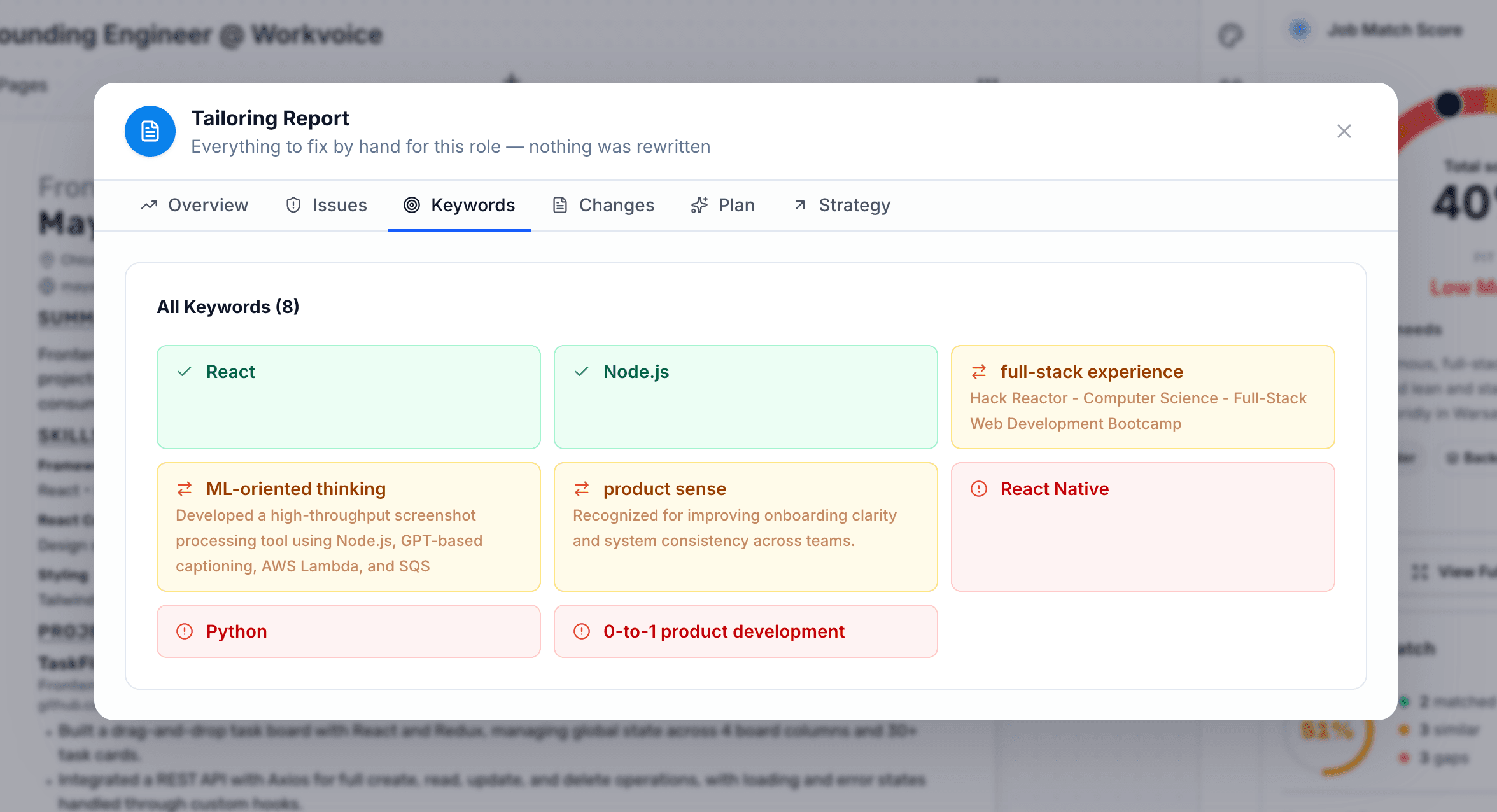
Task: Click the Changes document icon
Action: click(x=560, y=205)
